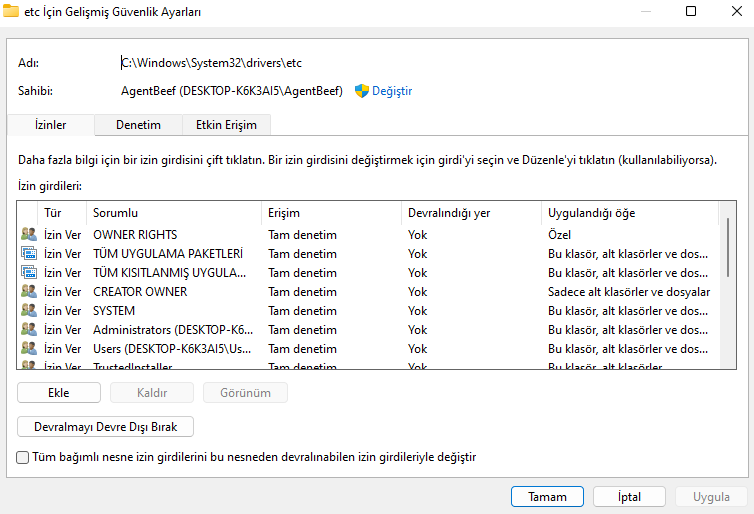Click the Administrators entry group icon
This screenshot has width=754, height=514.
pyautogui.click(x=29, y=329)
